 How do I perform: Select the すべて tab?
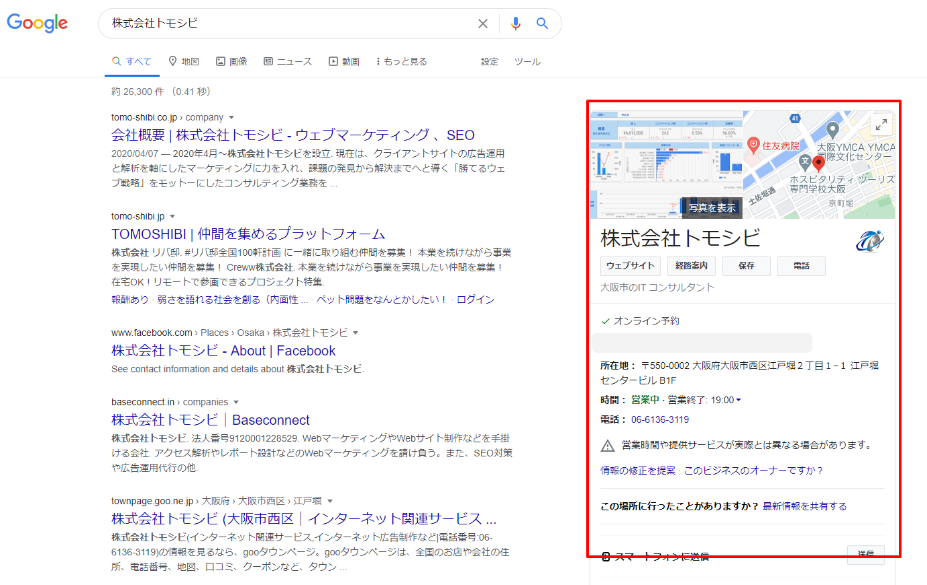pos(132,61)
